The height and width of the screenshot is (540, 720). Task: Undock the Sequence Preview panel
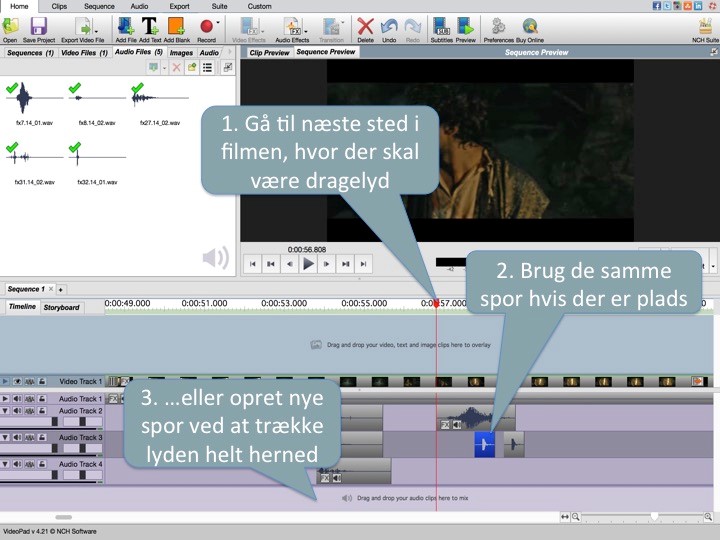714,52
